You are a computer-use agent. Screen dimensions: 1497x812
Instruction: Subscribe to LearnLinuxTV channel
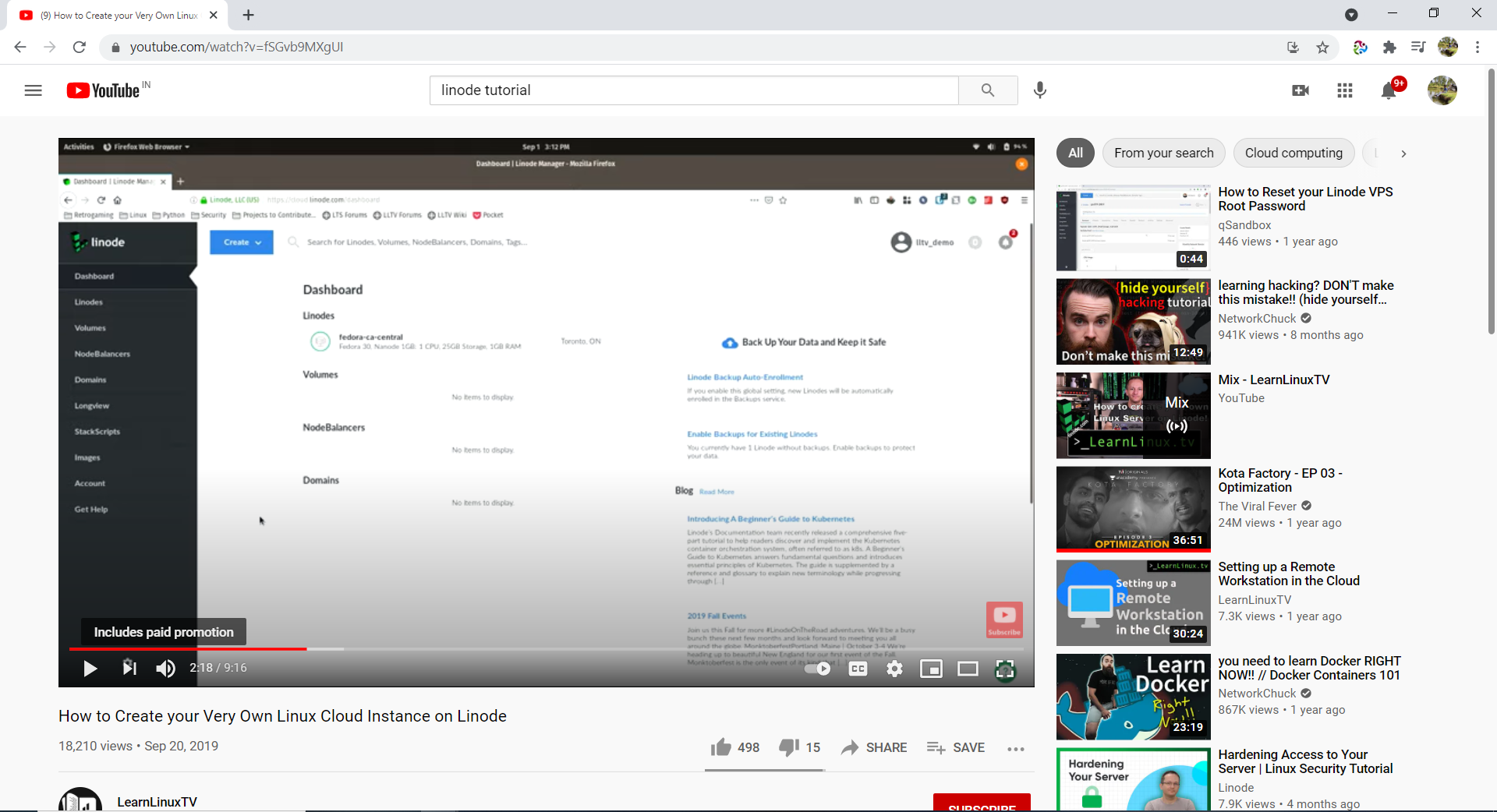[982, 803]
